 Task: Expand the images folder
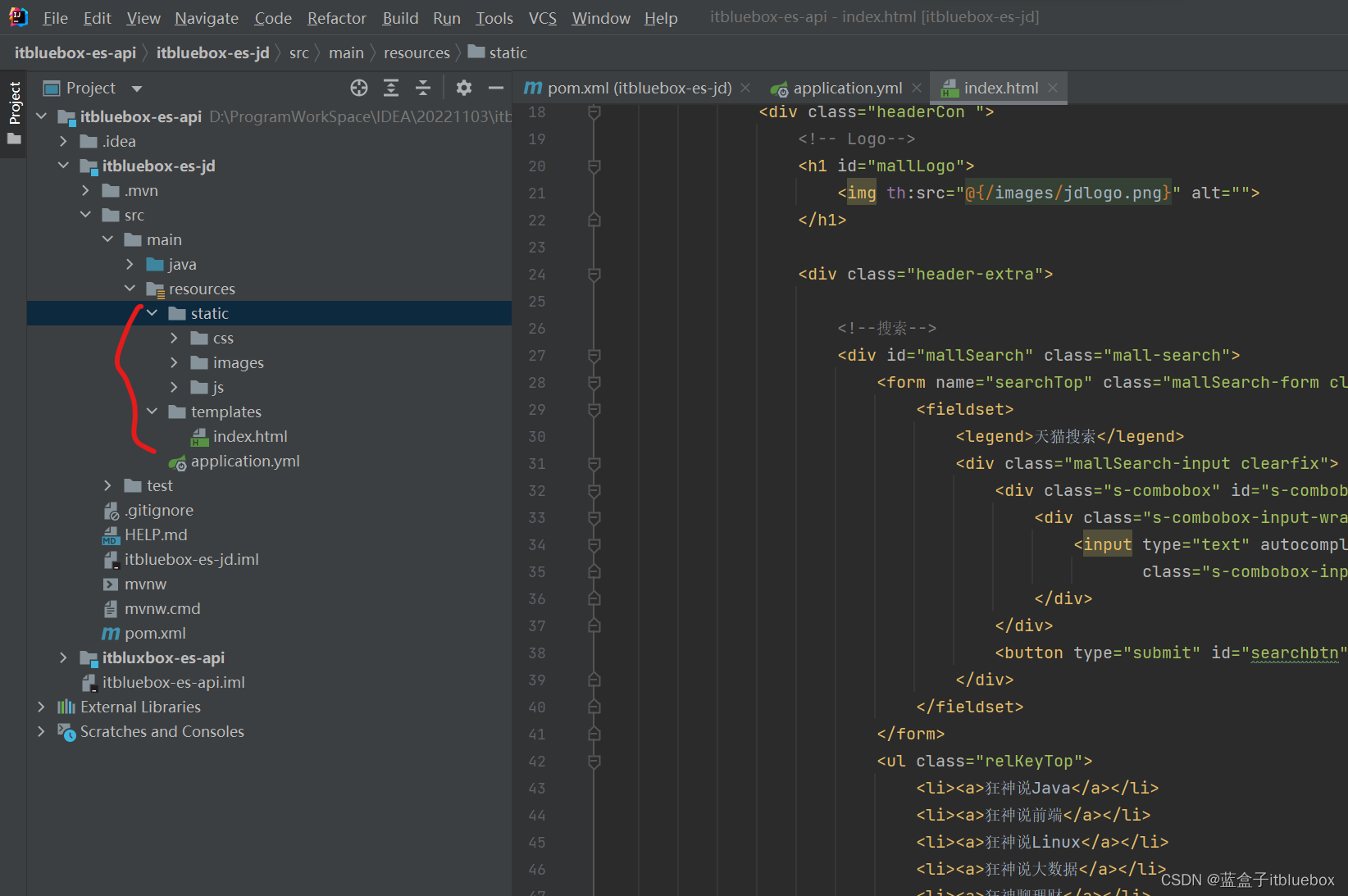[174, 362]
